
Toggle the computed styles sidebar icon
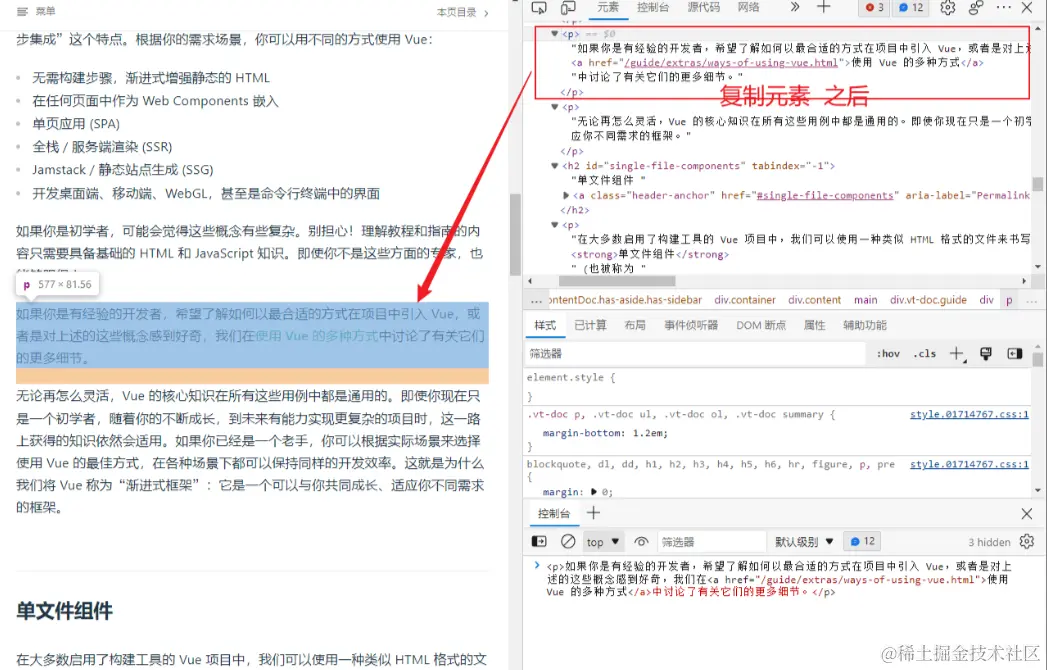[1015, 353]
